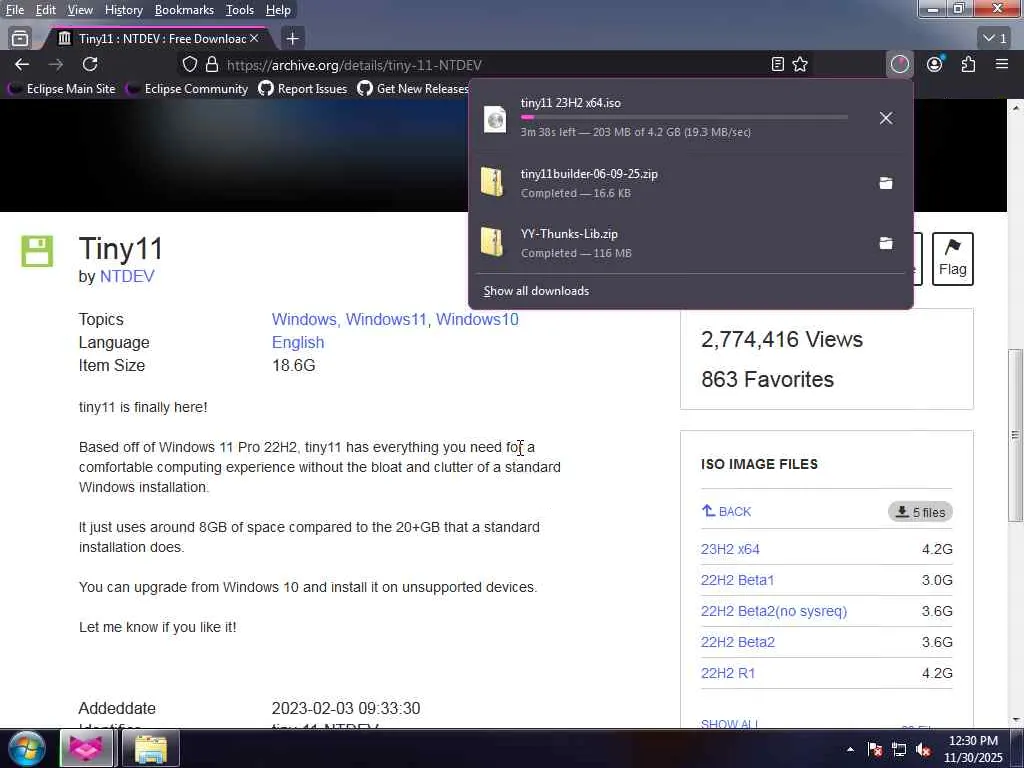Click the green software floppy icon
Screen dimensions: 1024x768
(37, 251)
